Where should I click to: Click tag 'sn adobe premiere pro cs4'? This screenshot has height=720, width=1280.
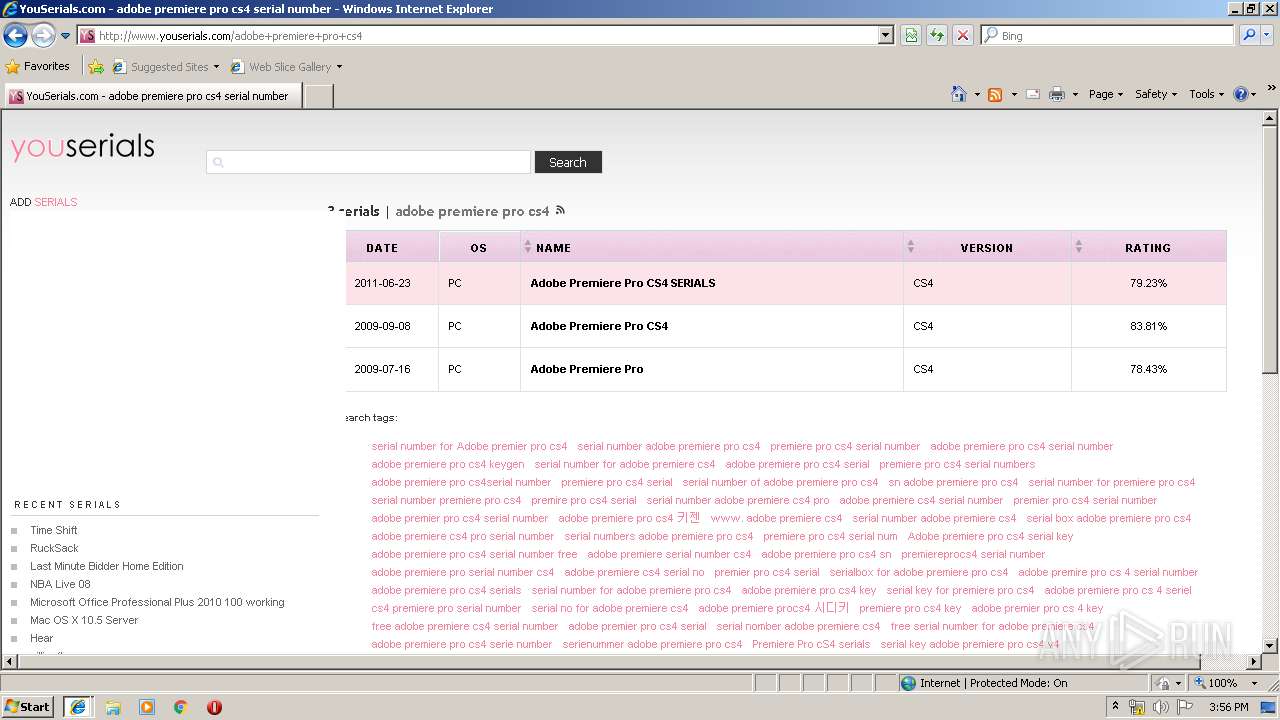coord(953,482)
